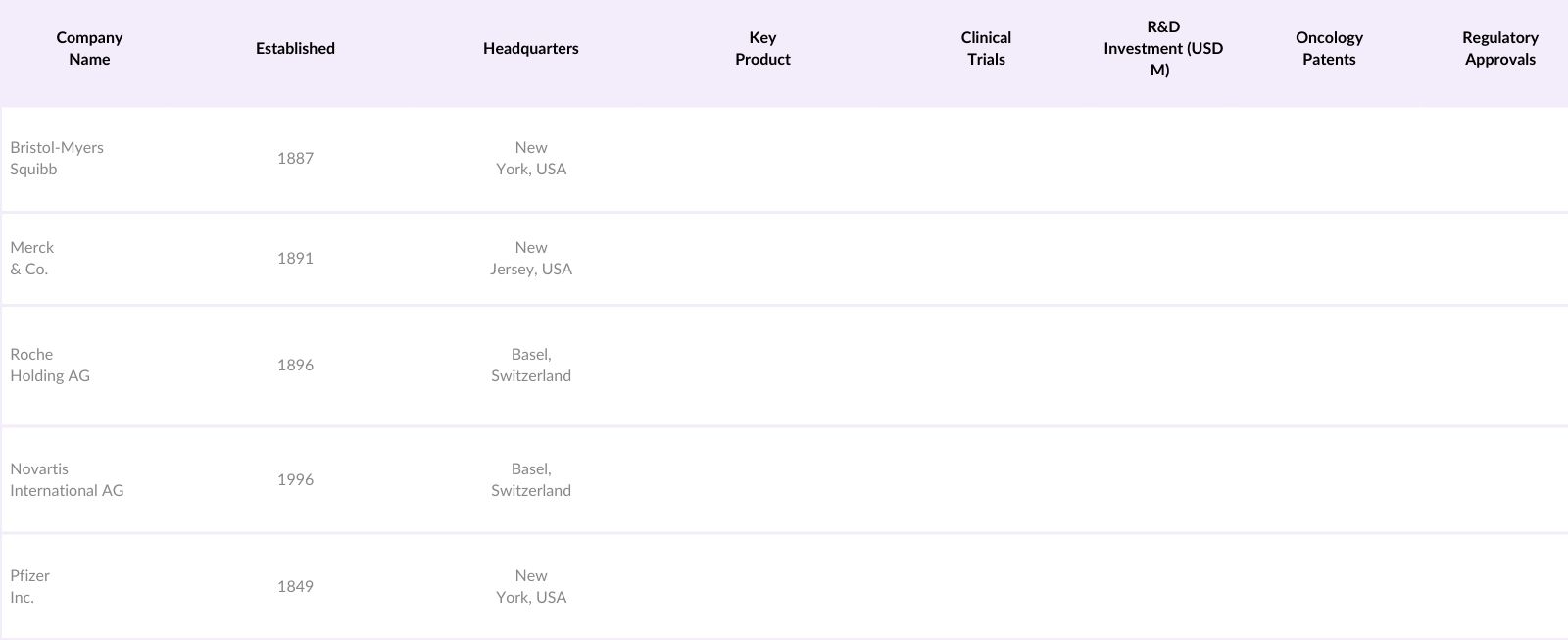Click Pfizer's New York, USA headquarters cell

(530, 587)
